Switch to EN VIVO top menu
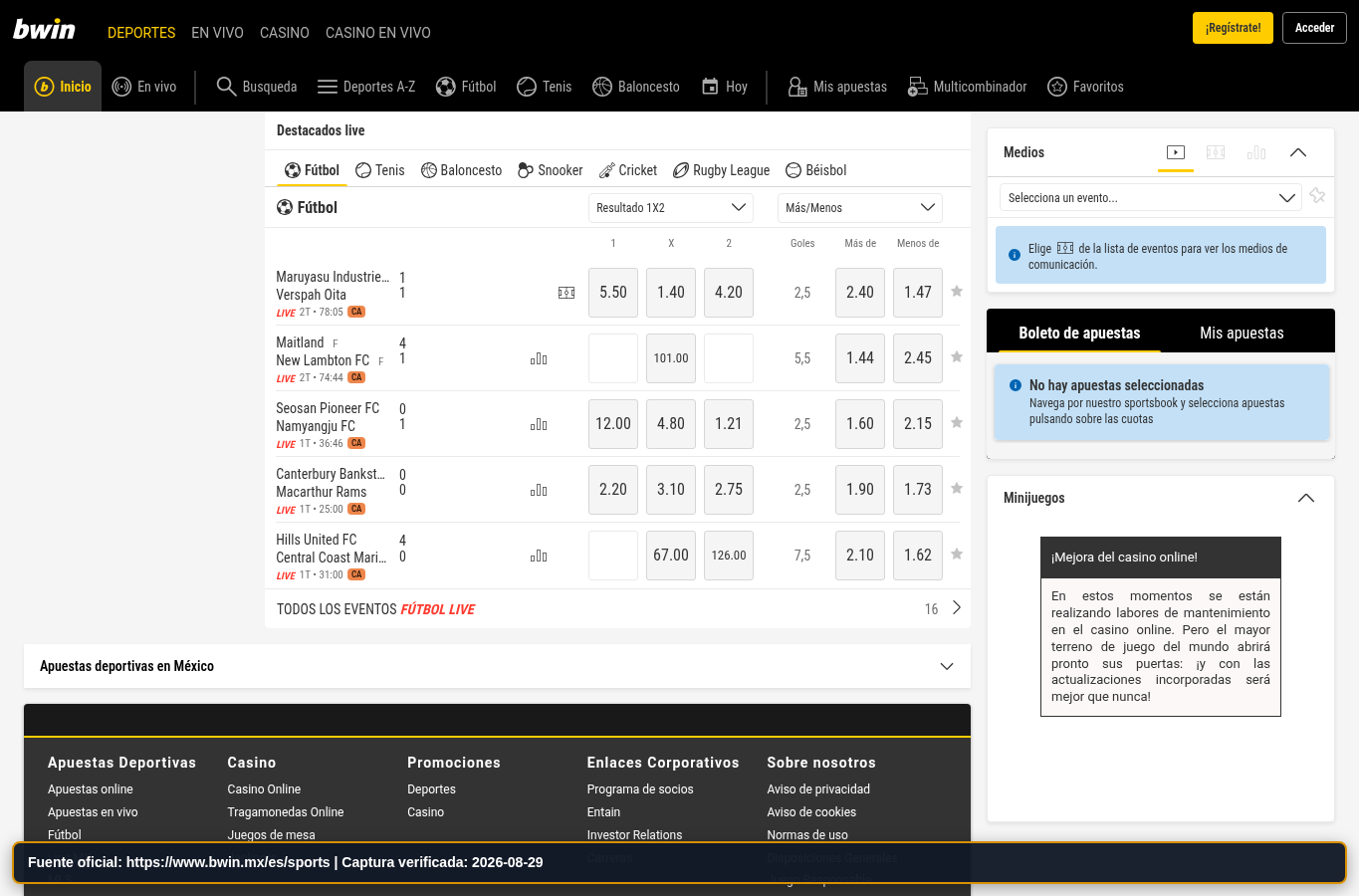Image resolution: width=1359 pixels, height=896 pixels. click(217, 33)
